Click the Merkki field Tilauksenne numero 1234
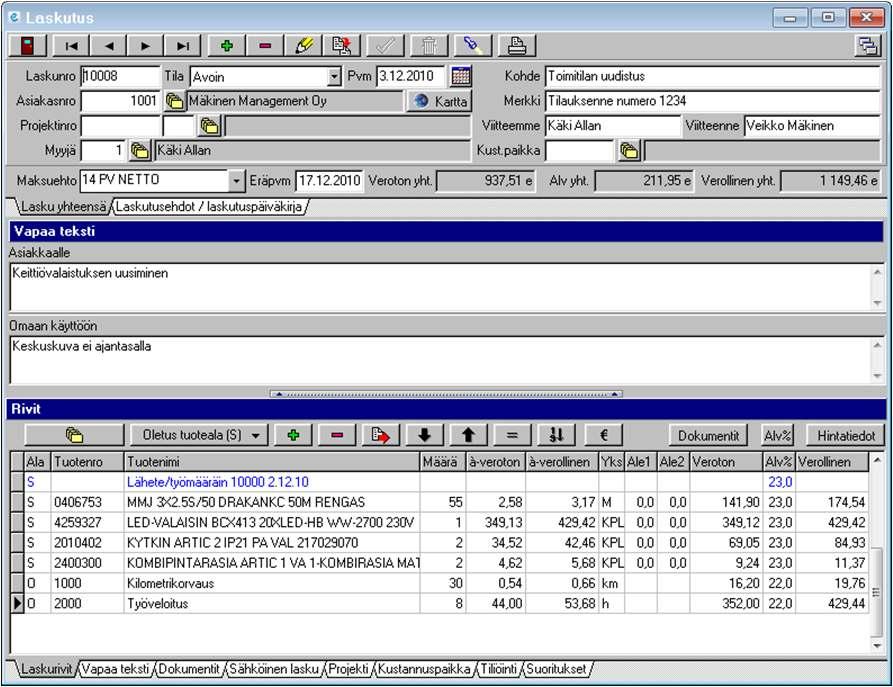 (712, 101)
